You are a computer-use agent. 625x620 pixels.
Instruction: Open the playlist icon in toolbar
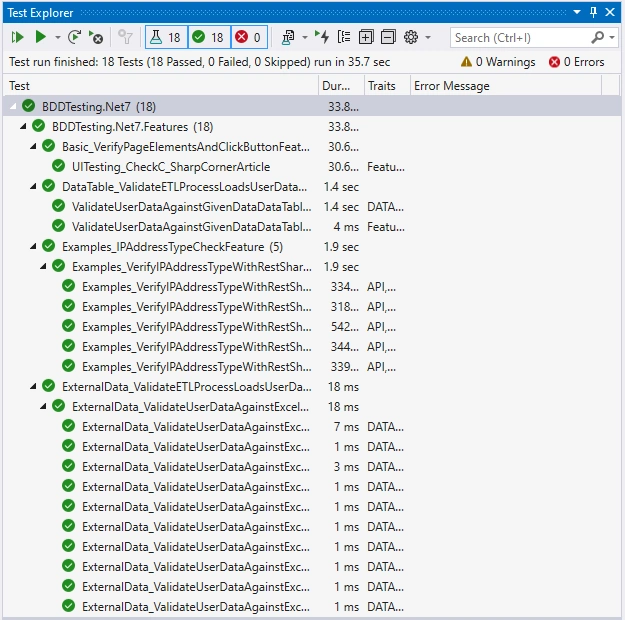(x=288, y=37)
